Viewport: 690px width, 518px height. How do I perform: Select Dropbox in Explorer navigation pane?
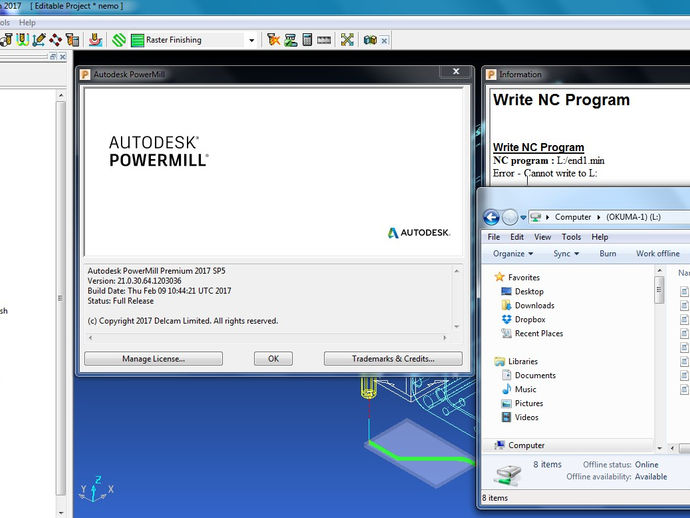[x=523, y=320]
